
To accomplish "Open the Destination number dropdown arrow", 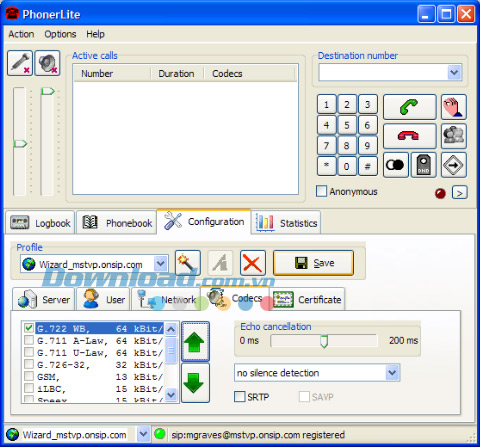I will click(x=454, y=72).
